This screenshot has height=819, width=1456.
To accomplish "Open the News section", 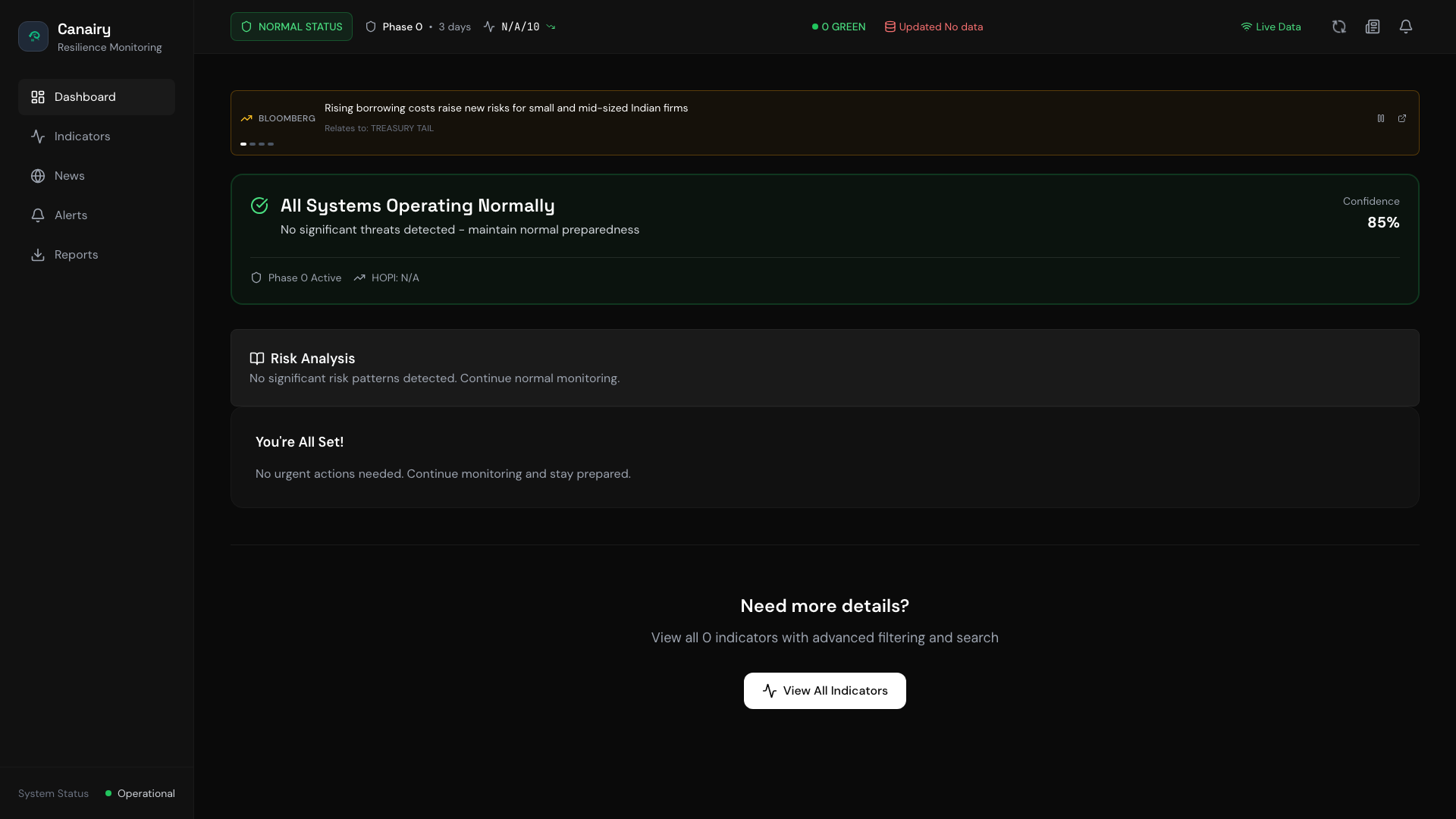I will click(96, 176).
